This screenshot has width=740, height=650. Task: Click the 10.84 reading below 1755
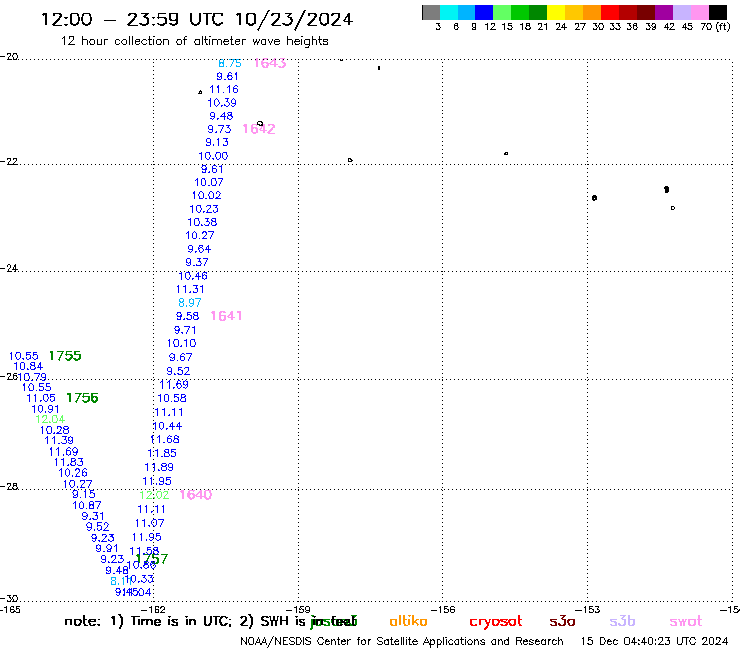tap(28, 366)
